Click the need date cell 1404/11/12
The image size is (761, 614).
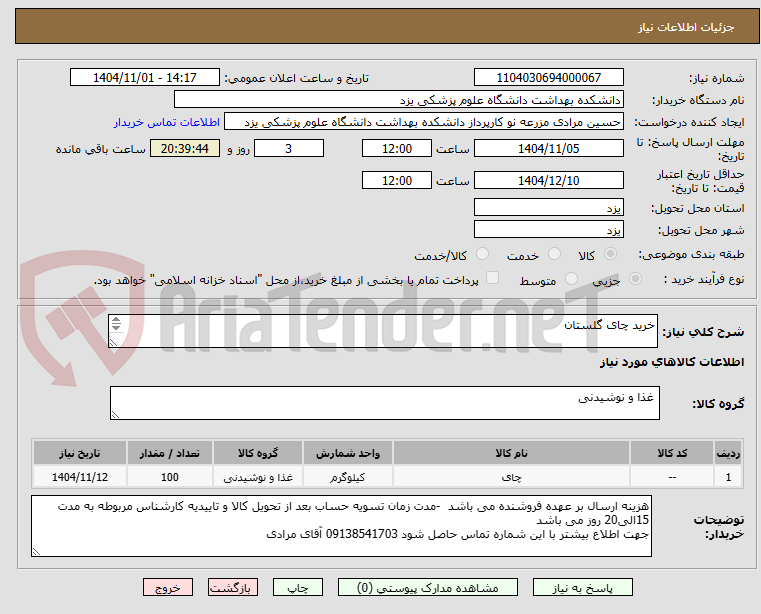tap(80, 477)
